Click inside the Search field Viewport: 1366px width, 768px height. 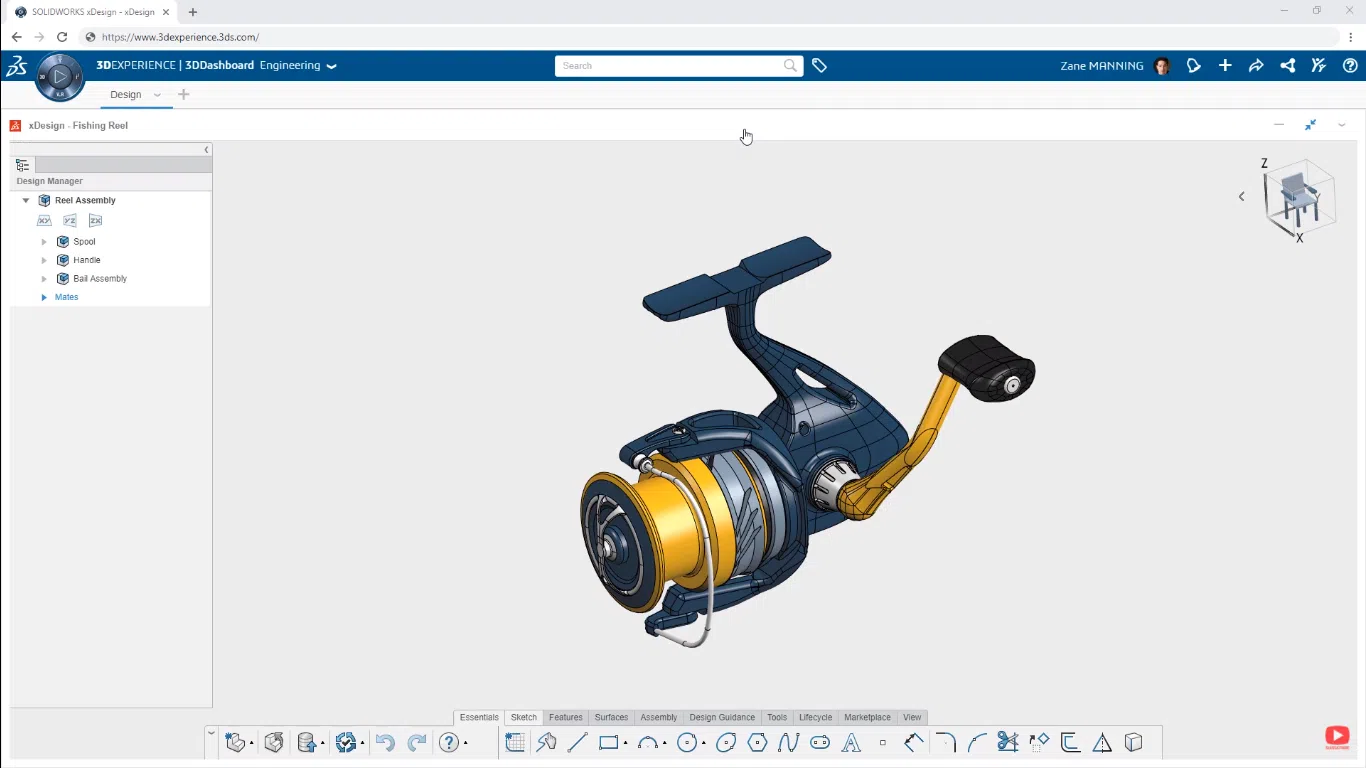pyautogui.click(x=670, y=65)
